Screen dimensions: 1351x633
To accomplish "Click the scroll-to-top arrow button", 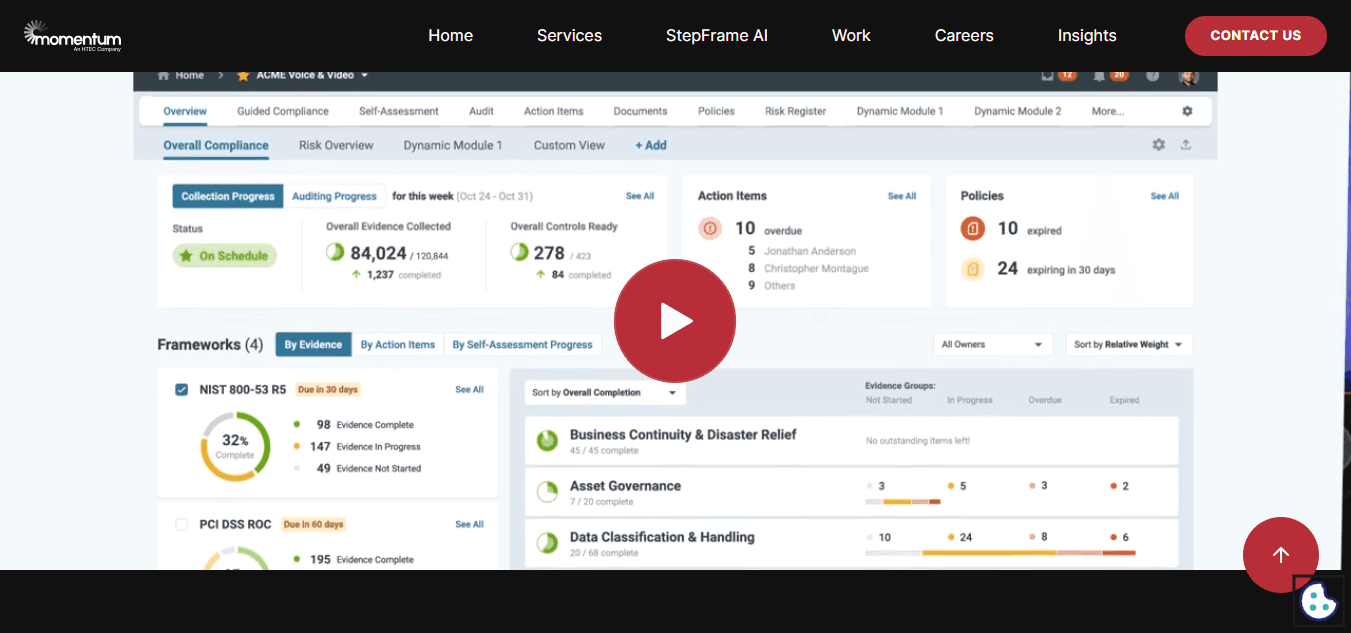I will [x=1281, y=555].
